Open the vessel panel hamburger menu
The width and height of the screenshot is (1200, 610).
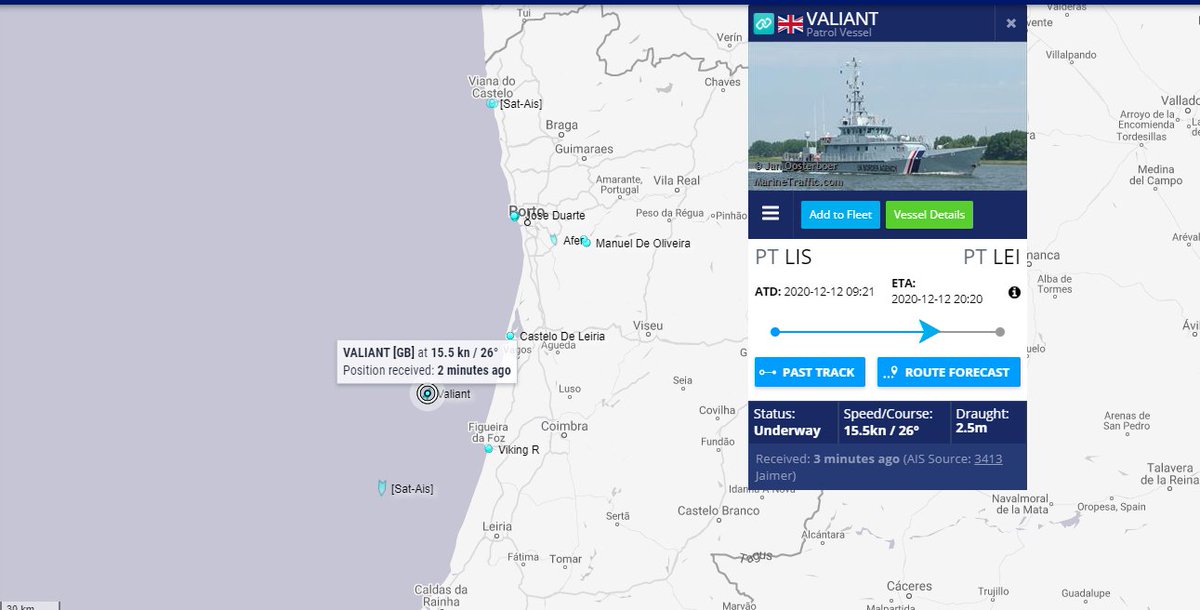tap(770, 213)
